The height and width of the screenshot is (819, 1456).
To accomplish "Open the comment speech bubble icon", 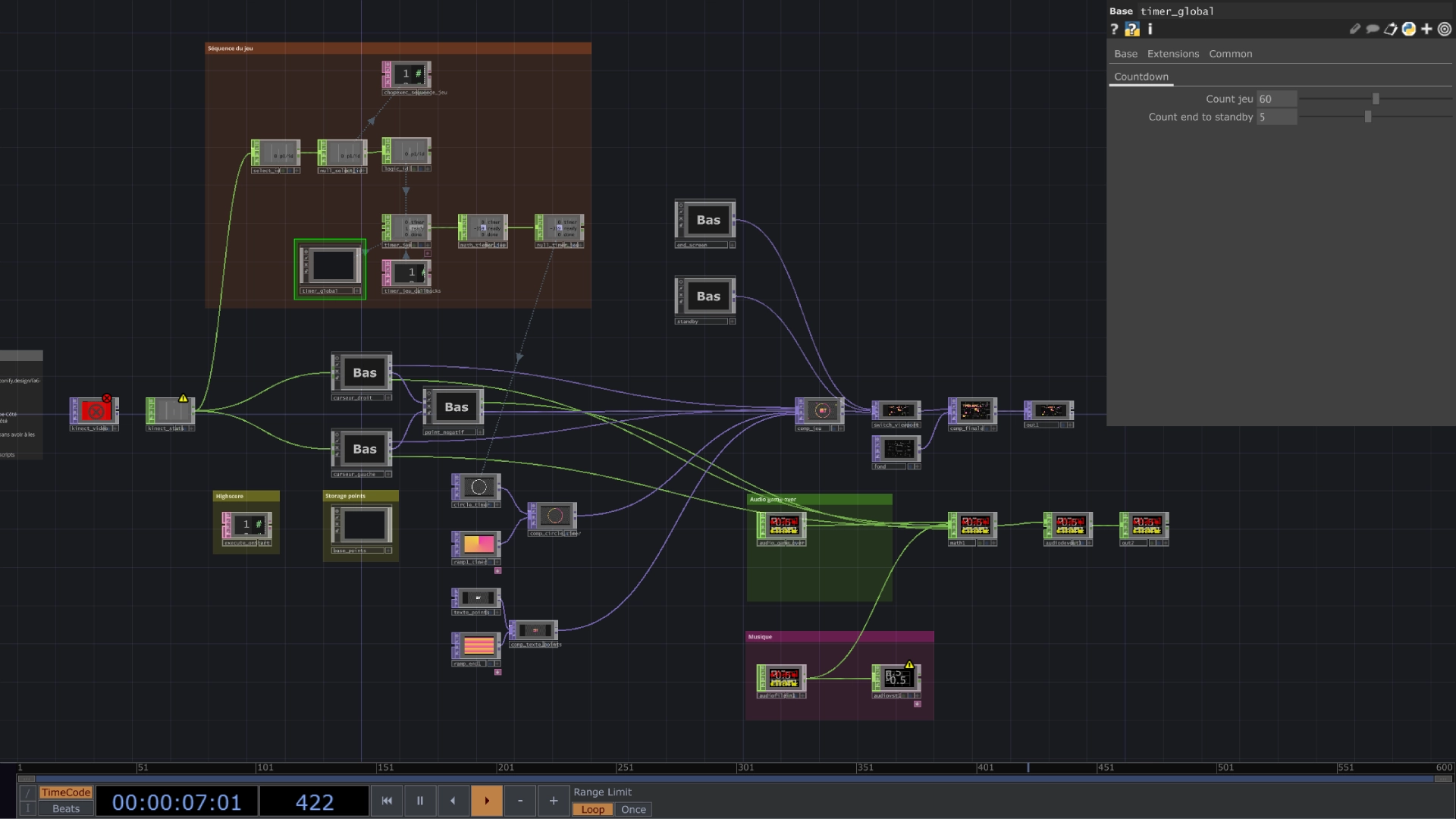I will point(1373,29).
